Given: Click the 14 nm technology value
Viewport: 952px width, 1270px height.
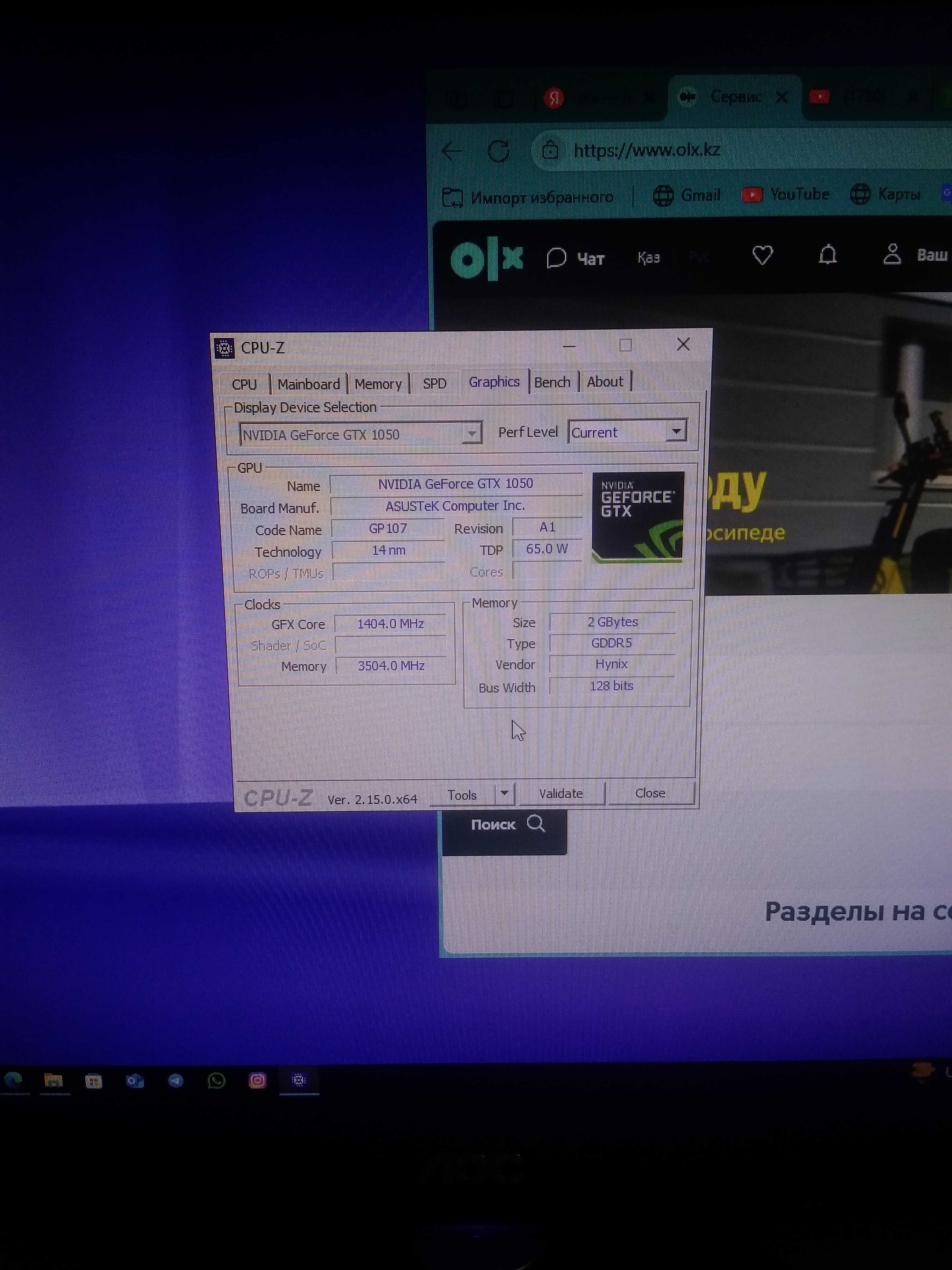Looking at the screenshot, I should [388, 550].
